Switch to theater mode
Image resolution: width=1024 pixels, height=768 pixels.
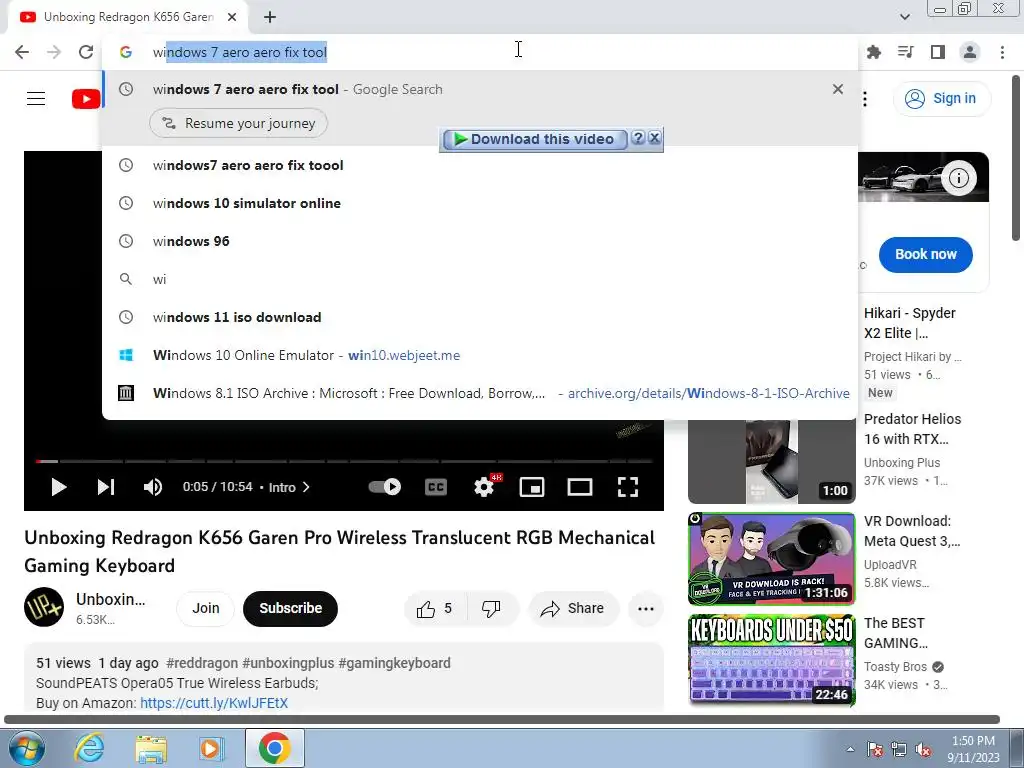click(580, 487)
